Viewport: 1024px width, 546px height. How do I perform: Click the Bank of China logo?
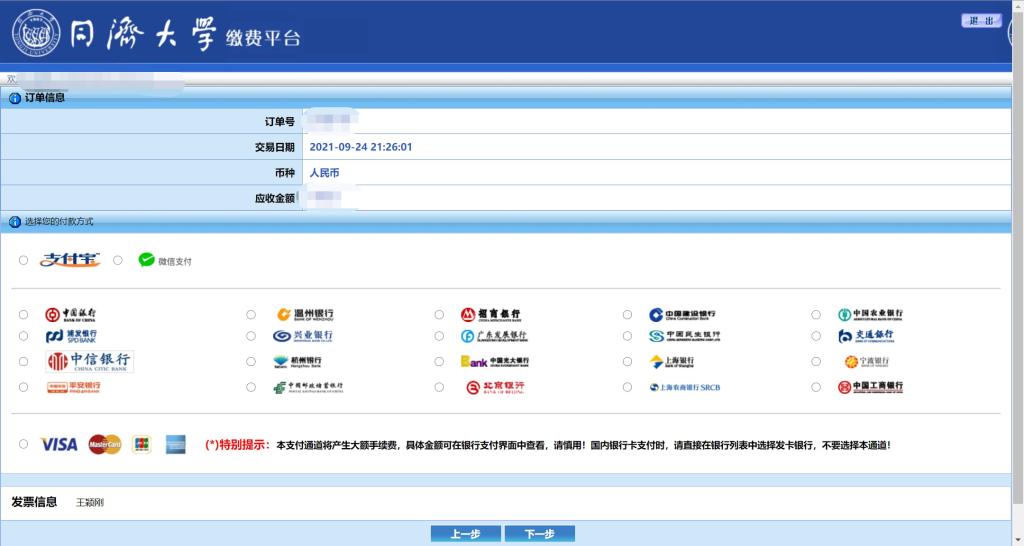71,314
